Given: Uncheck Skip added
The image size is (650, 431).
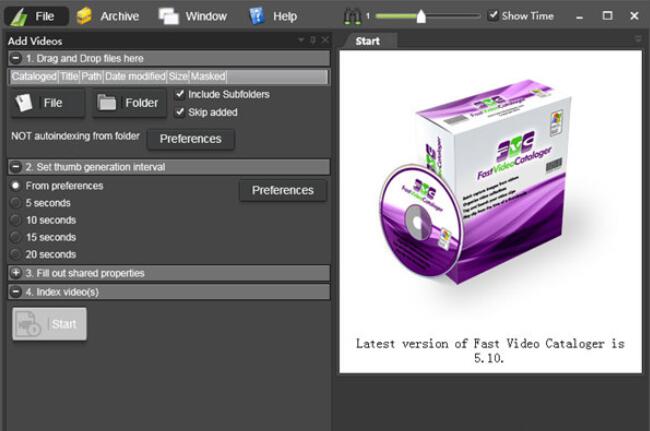Looking at the screenshot, I should tap(180, 112).
